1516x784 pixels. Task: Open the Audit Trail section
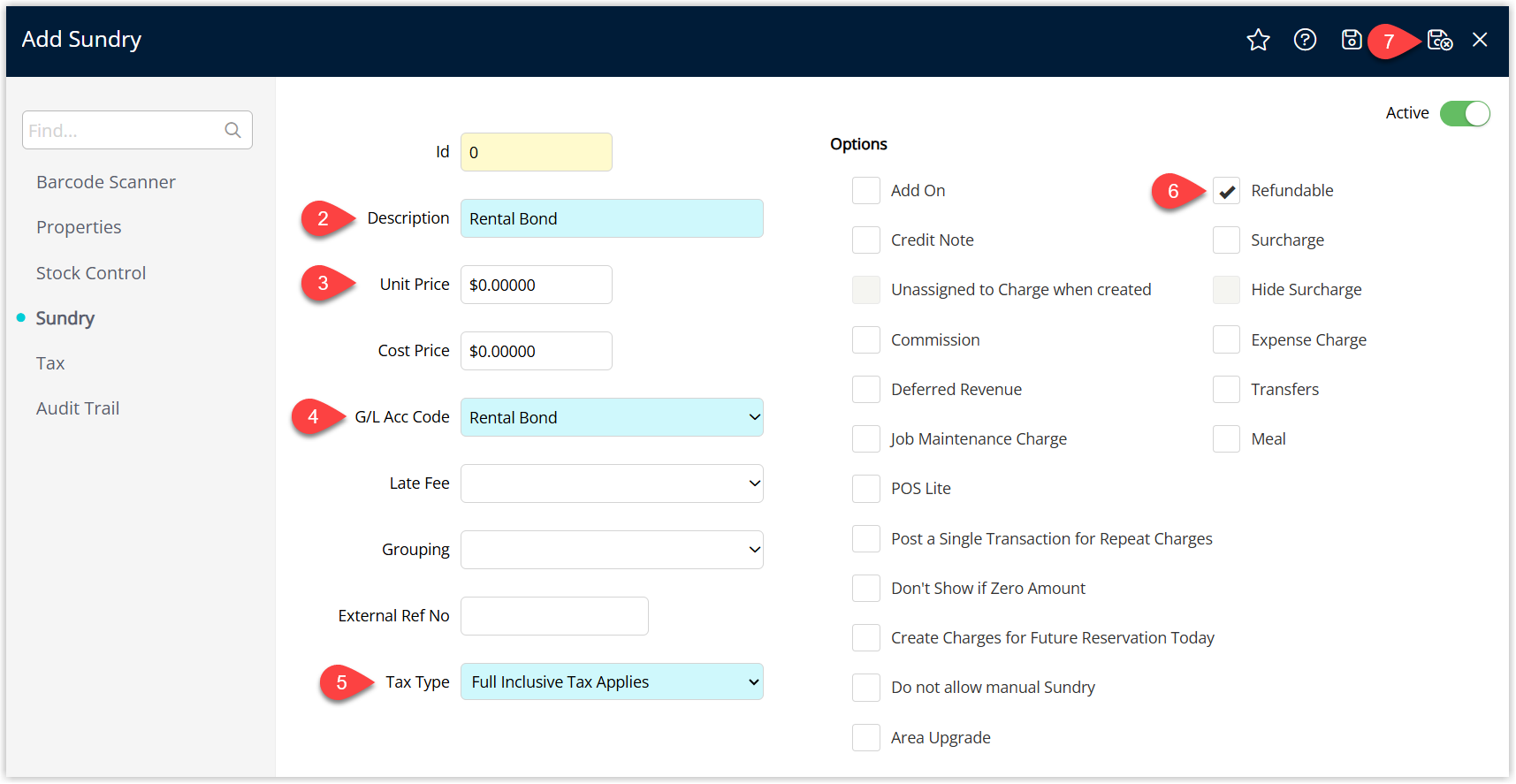coord(78,408)
